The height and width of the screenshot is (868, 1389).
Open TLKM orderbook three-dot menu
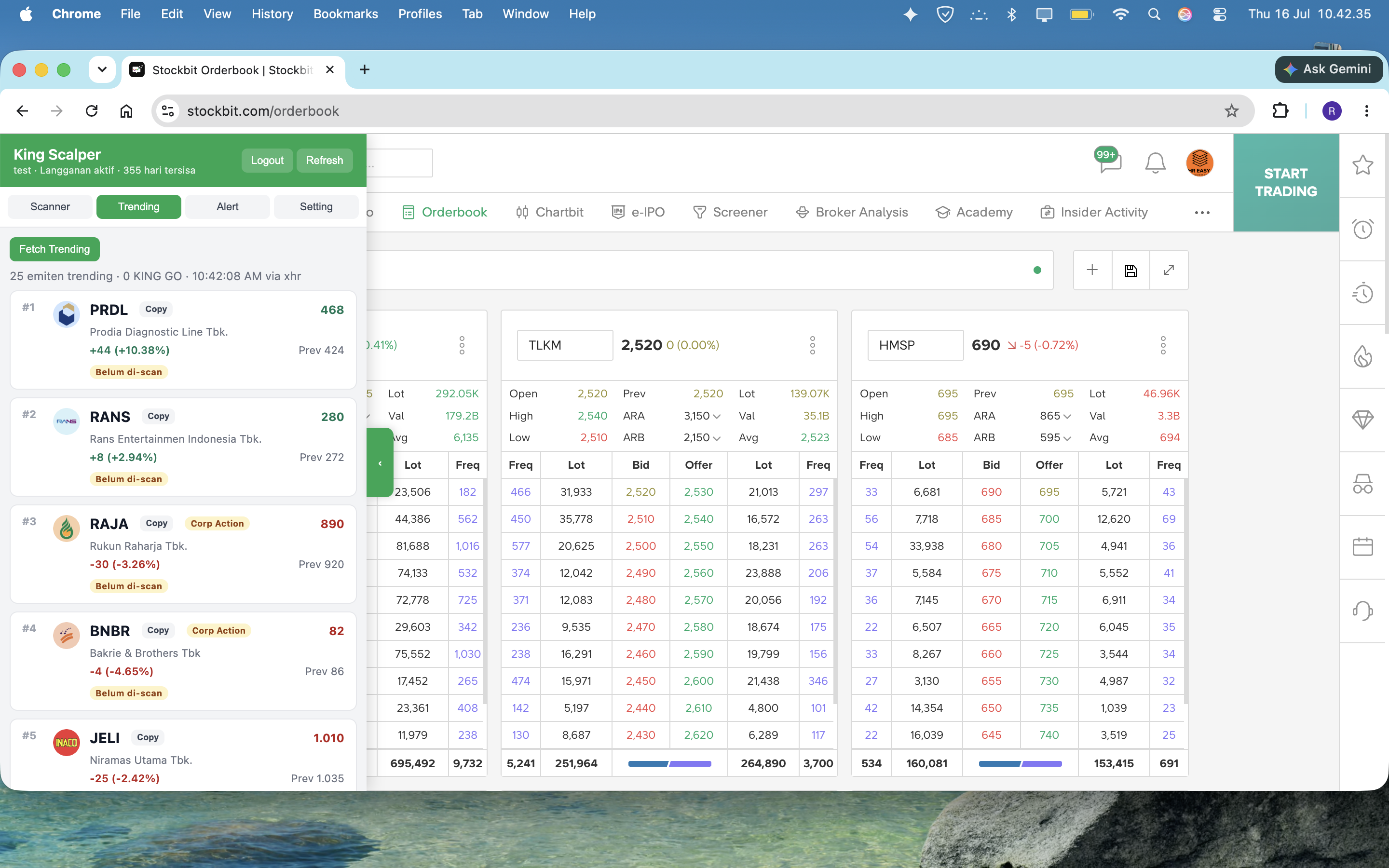click(812, 345)
